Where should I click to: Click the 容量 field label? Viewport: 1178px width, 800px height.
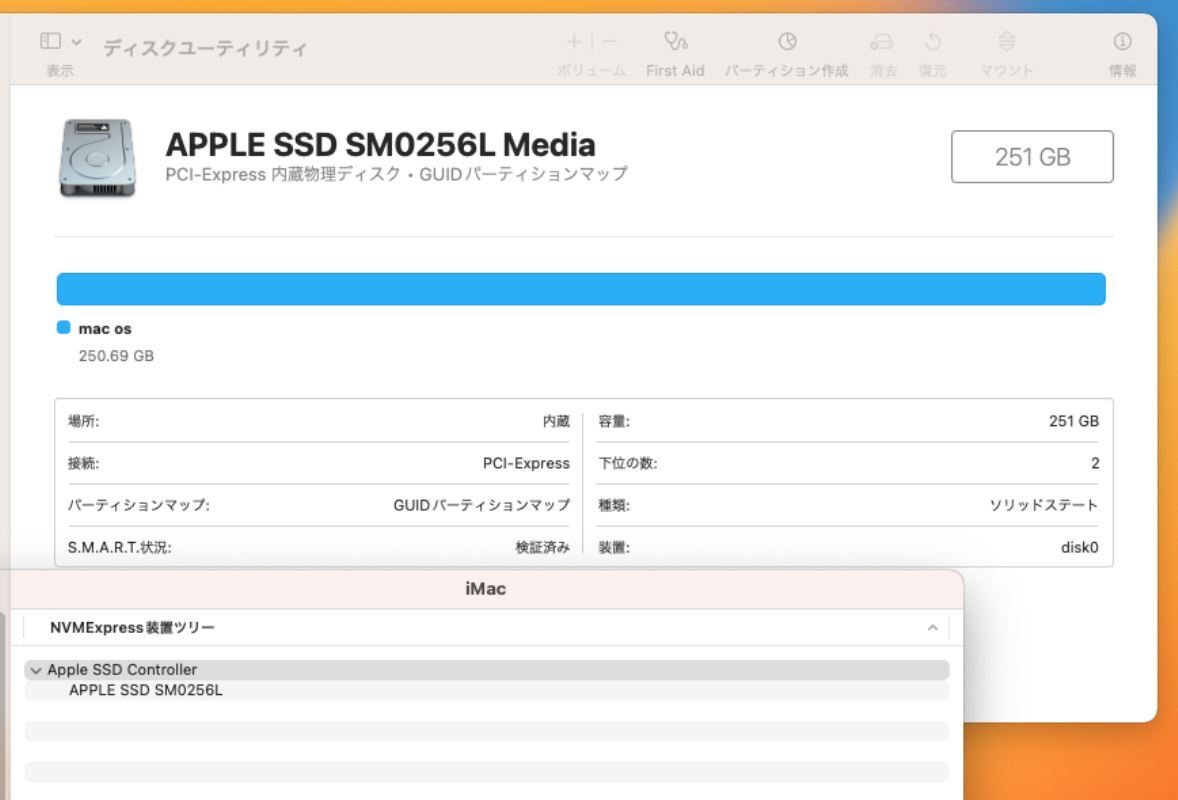[614, 421]
